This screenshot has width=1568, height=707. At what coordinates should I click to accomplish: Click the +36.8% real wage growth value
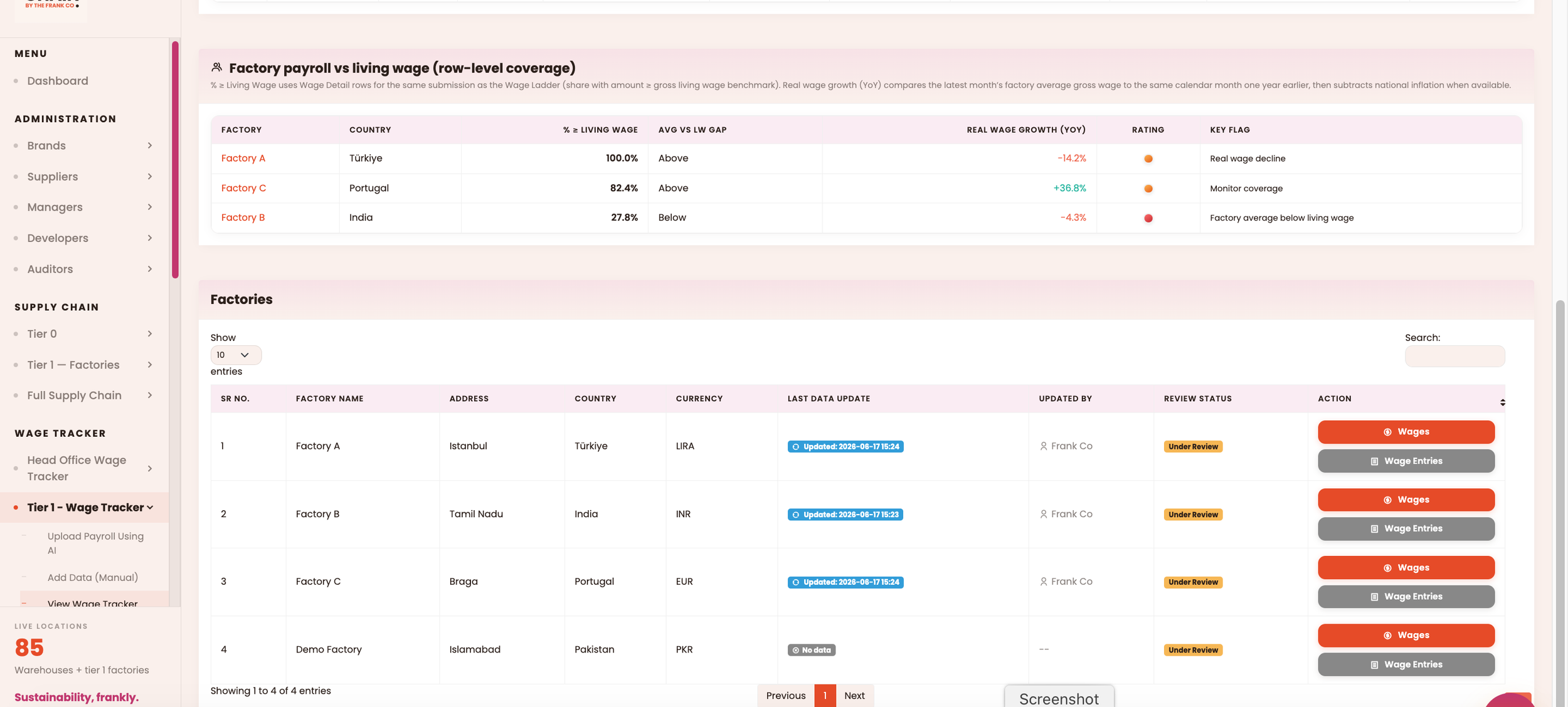pyautogui.click(x=1069, y=188)
